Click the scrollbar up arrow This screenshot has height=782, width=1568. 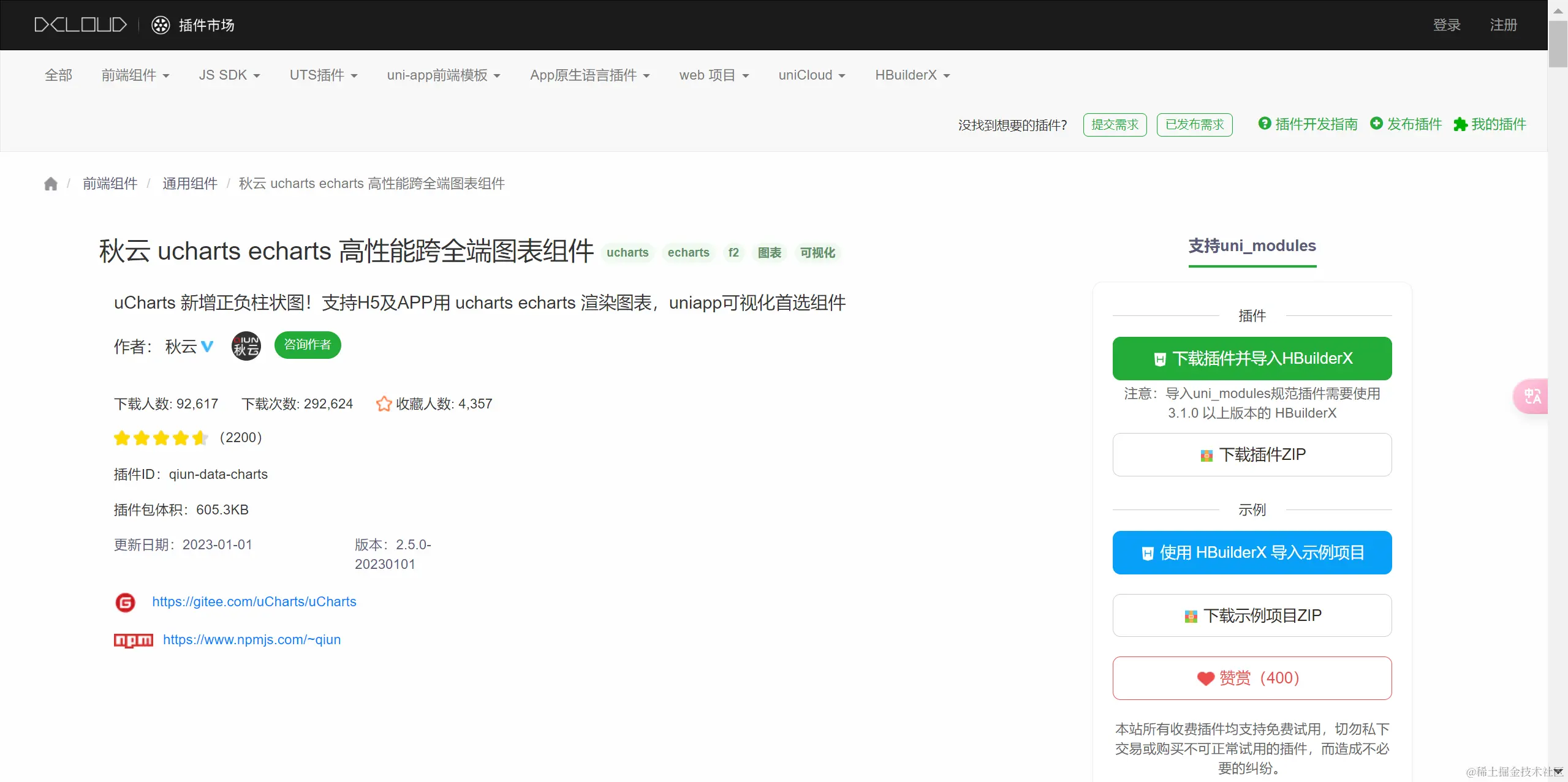1558,10
